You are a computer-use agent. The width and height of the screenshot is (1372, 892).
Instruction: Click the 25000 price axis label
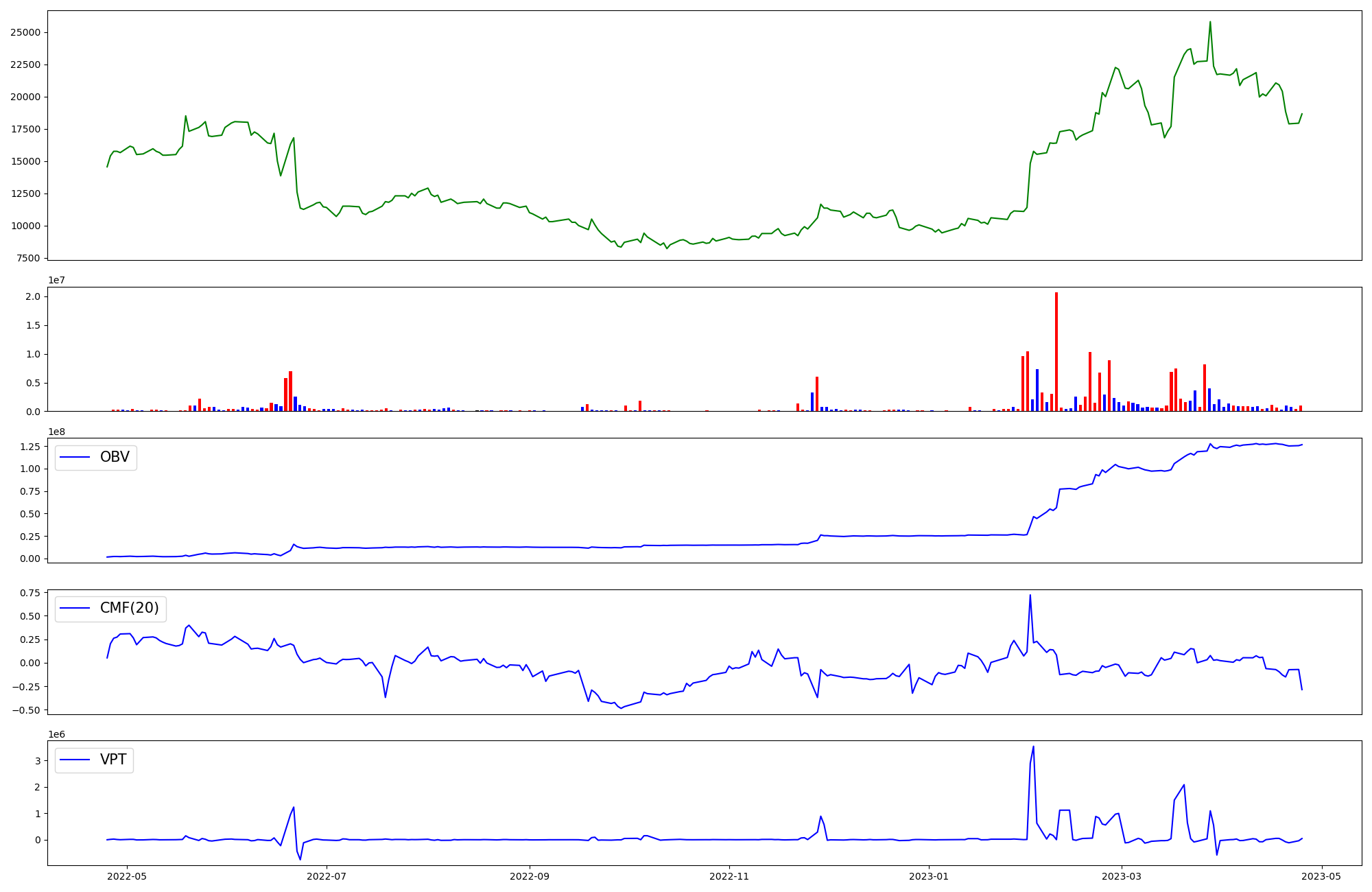pyautogui.click(x=25, y=32)
